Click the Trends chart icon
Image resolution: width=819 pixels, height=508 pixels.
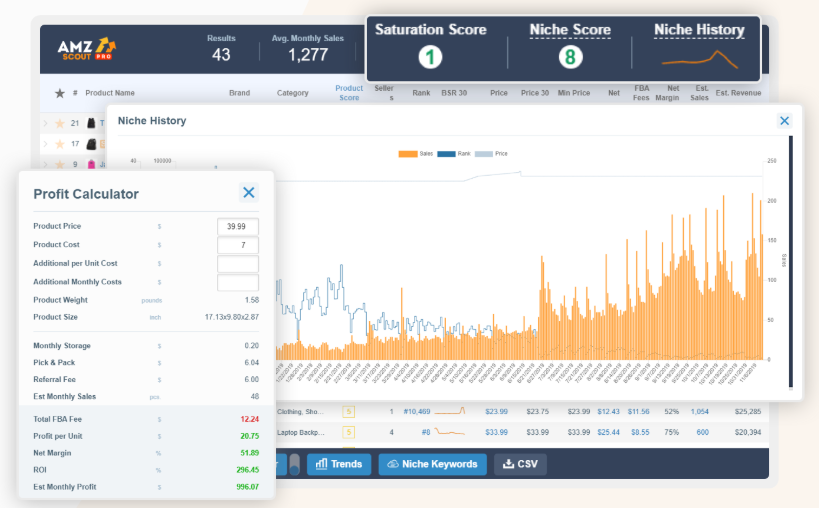point(322,464)
